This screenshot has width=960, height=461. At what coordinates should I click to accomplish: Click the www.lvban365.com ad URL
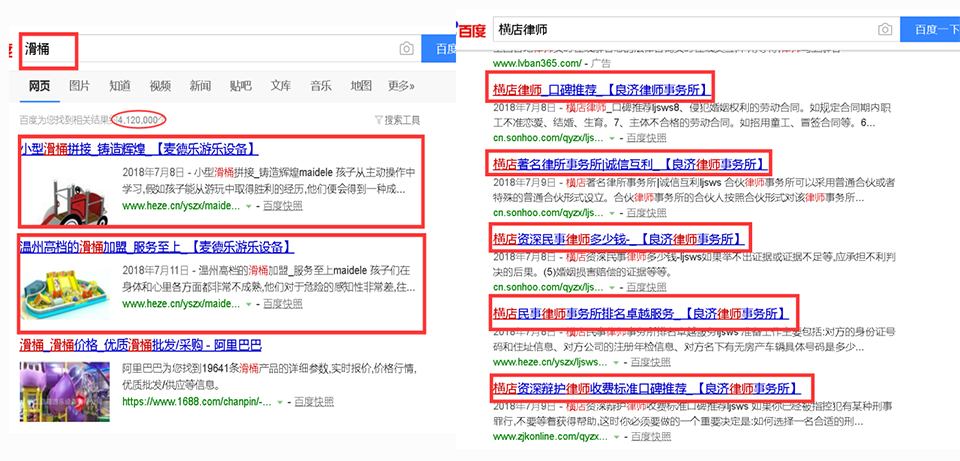click(537, 63)
